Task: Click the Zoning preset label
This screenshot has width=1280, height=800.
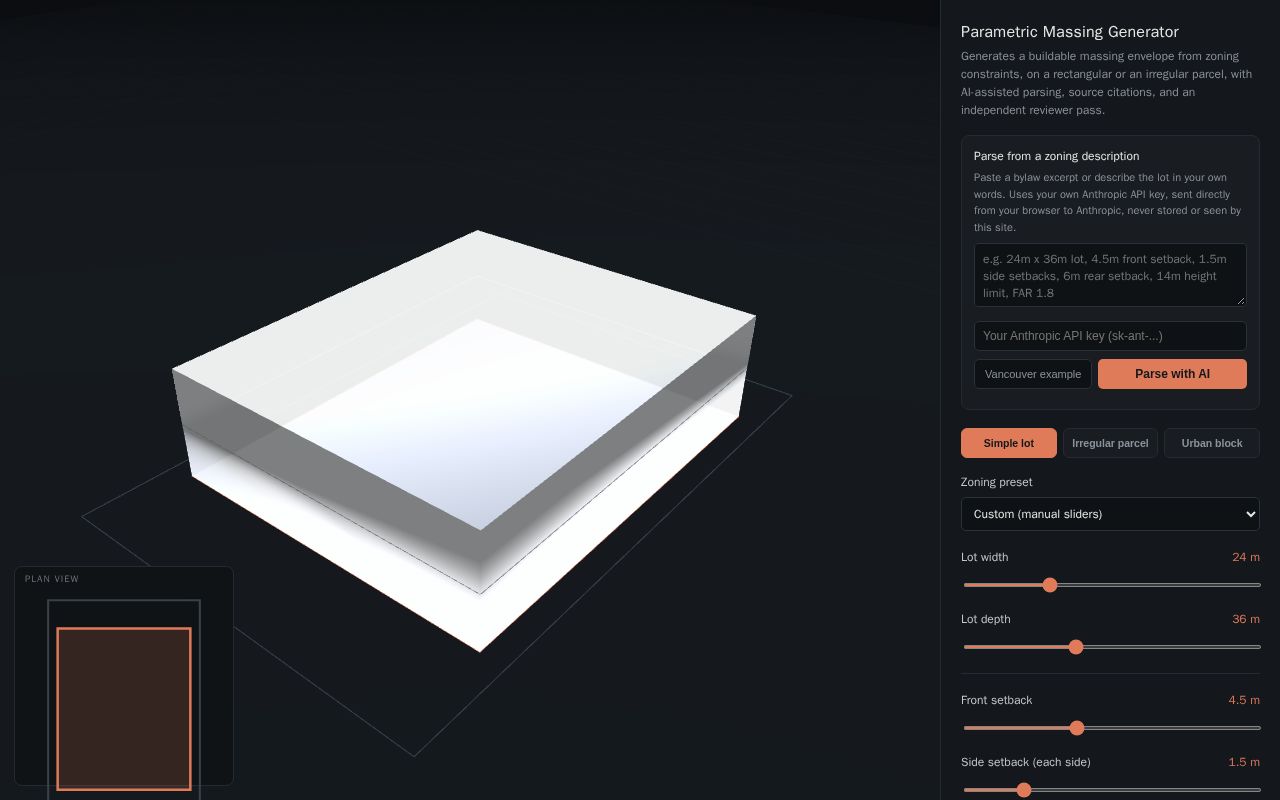Action: 996,482
